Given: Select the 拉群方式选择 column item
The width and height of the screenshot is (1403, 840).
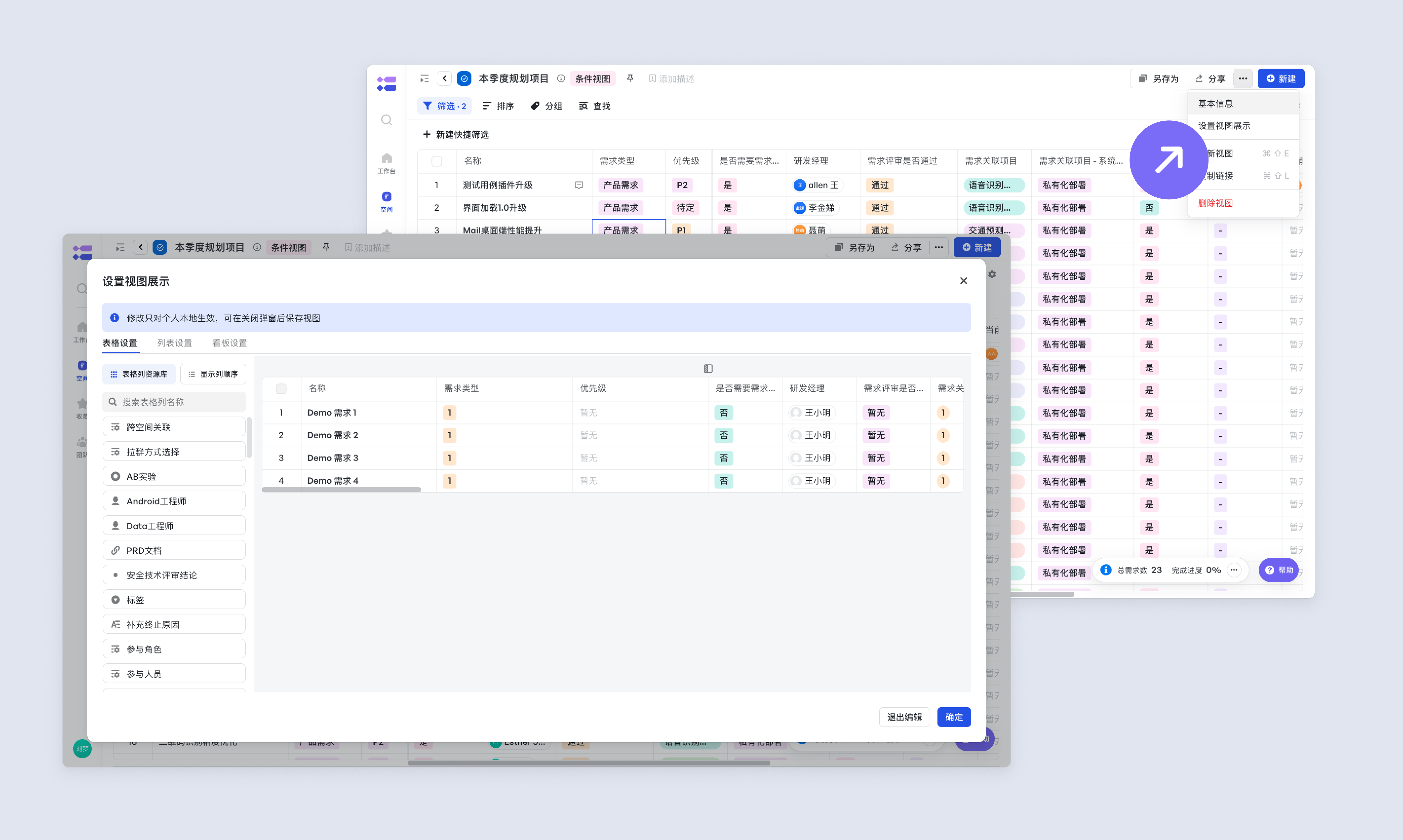Looking at the screenshot, I should [x=174, y=452].
